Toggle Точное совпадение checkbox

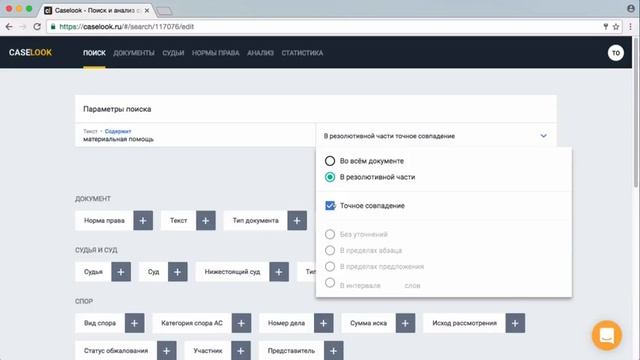click(330, 206)
